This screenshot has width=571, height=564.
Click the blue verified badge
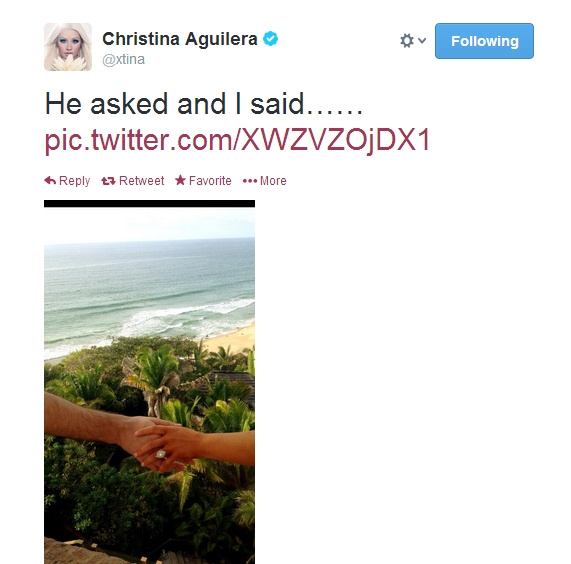[x=271, y=39]
